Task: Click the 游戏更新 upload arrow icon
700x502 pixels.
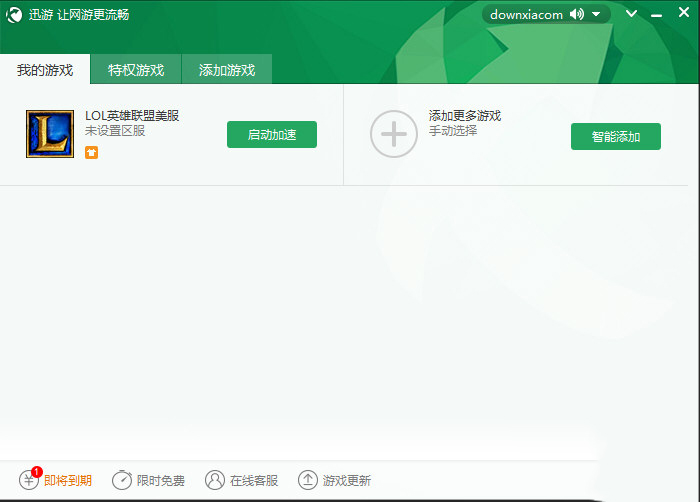Action: click(x=308, y=480)
